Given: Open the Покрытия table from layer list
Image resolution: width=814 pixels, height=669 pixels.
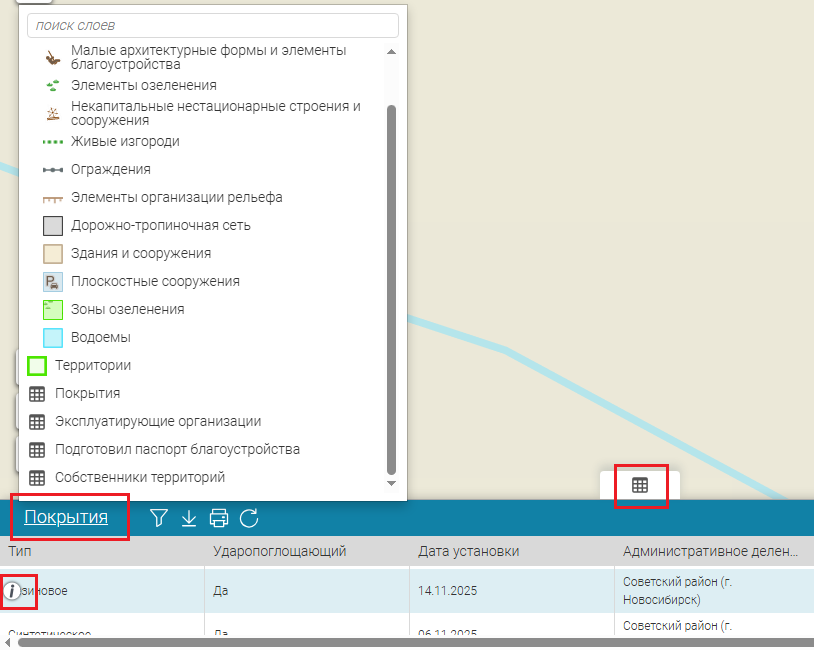Looking at the screenshot, I should 87,394.
